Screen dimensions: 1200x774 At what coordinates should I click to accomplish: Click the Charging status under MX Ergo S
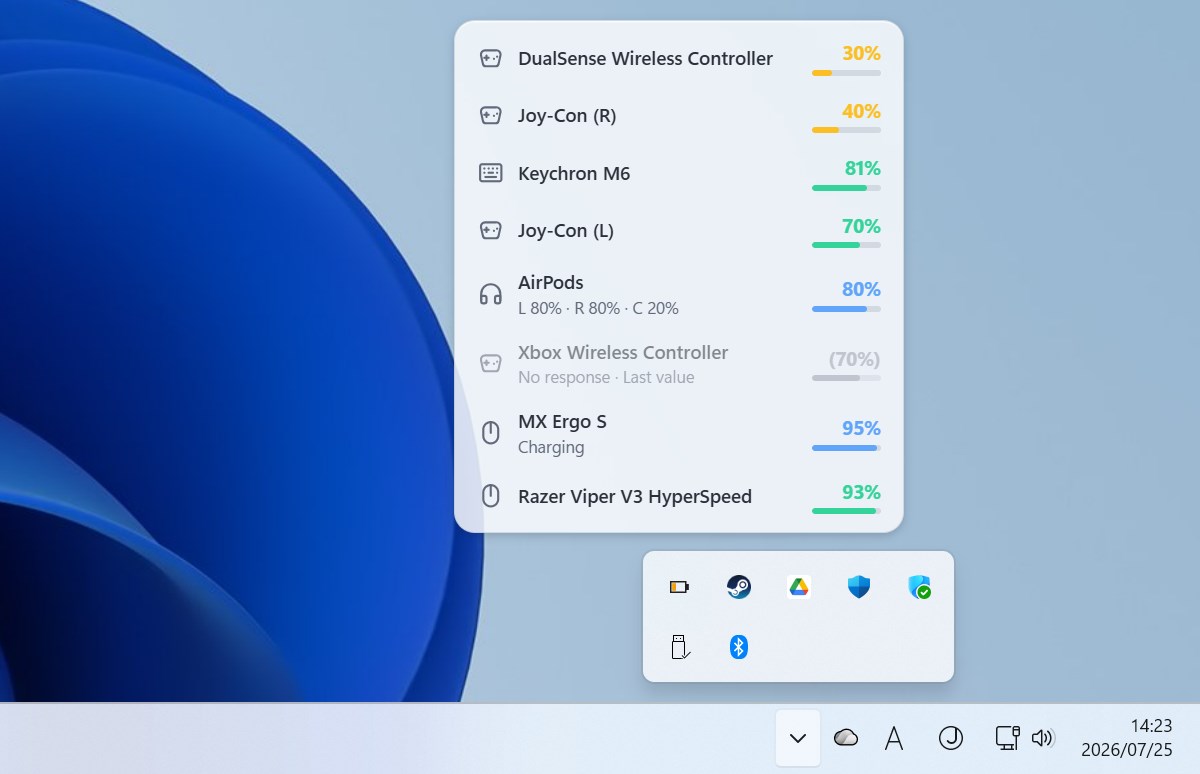click(x=551, y=447)
